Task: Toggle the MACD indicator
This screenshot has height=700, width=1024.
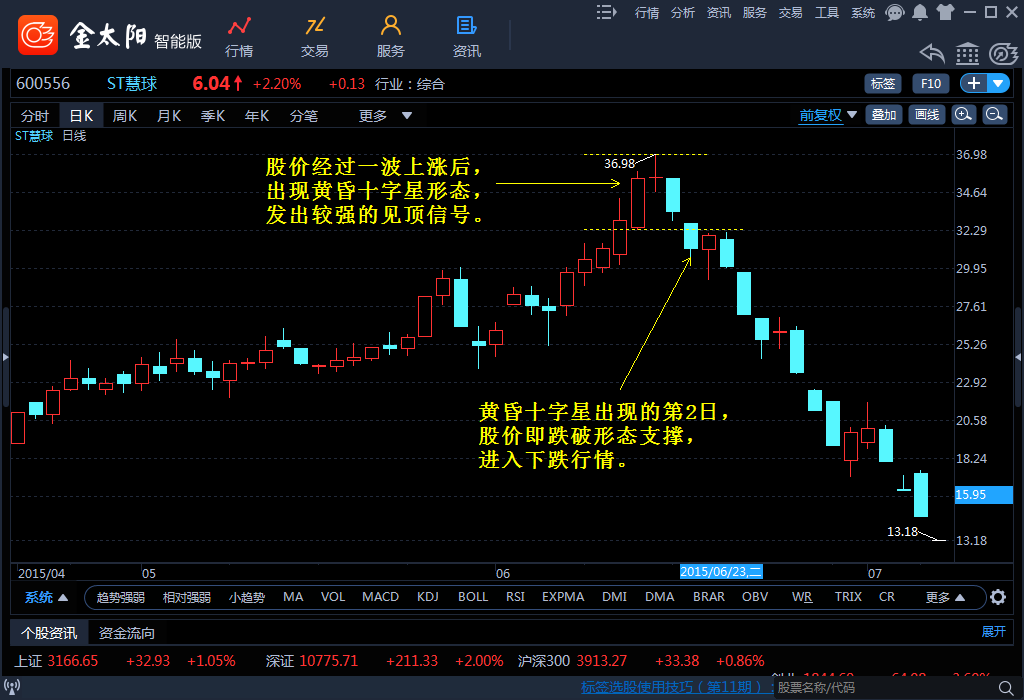Action: [380, 597]
